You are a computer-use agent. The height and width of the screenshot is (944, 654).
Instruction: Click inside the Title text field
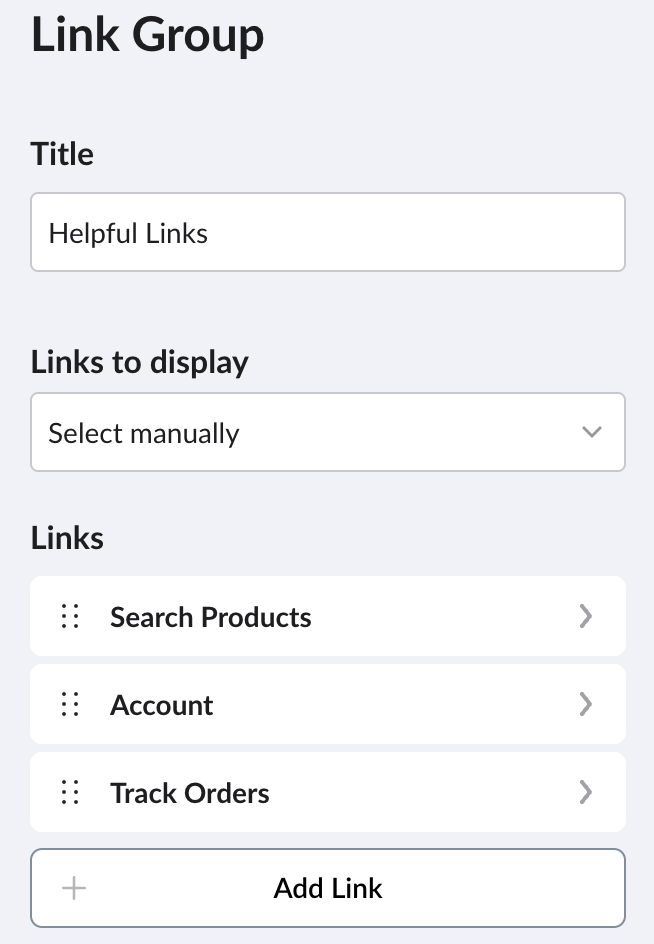[328, 232]
